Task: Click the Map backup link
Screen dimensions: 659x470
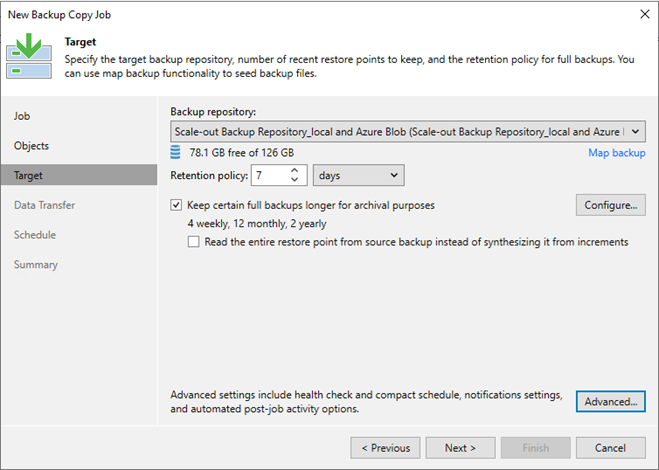Action: pos(617,153)
